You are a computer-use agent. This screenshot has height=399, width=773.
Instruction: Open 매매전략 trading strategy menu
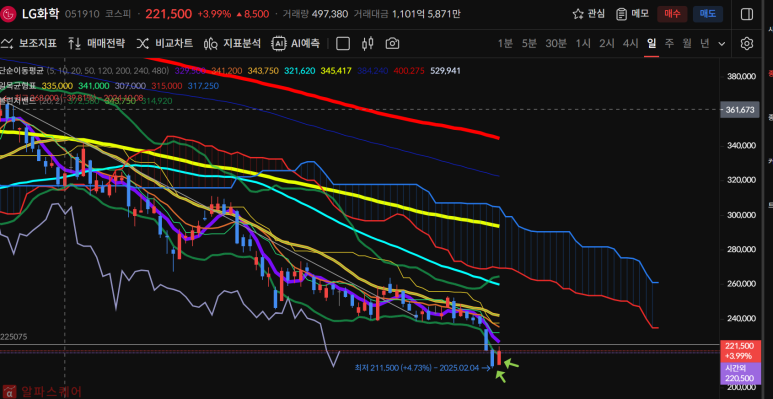tap(97, 43)
